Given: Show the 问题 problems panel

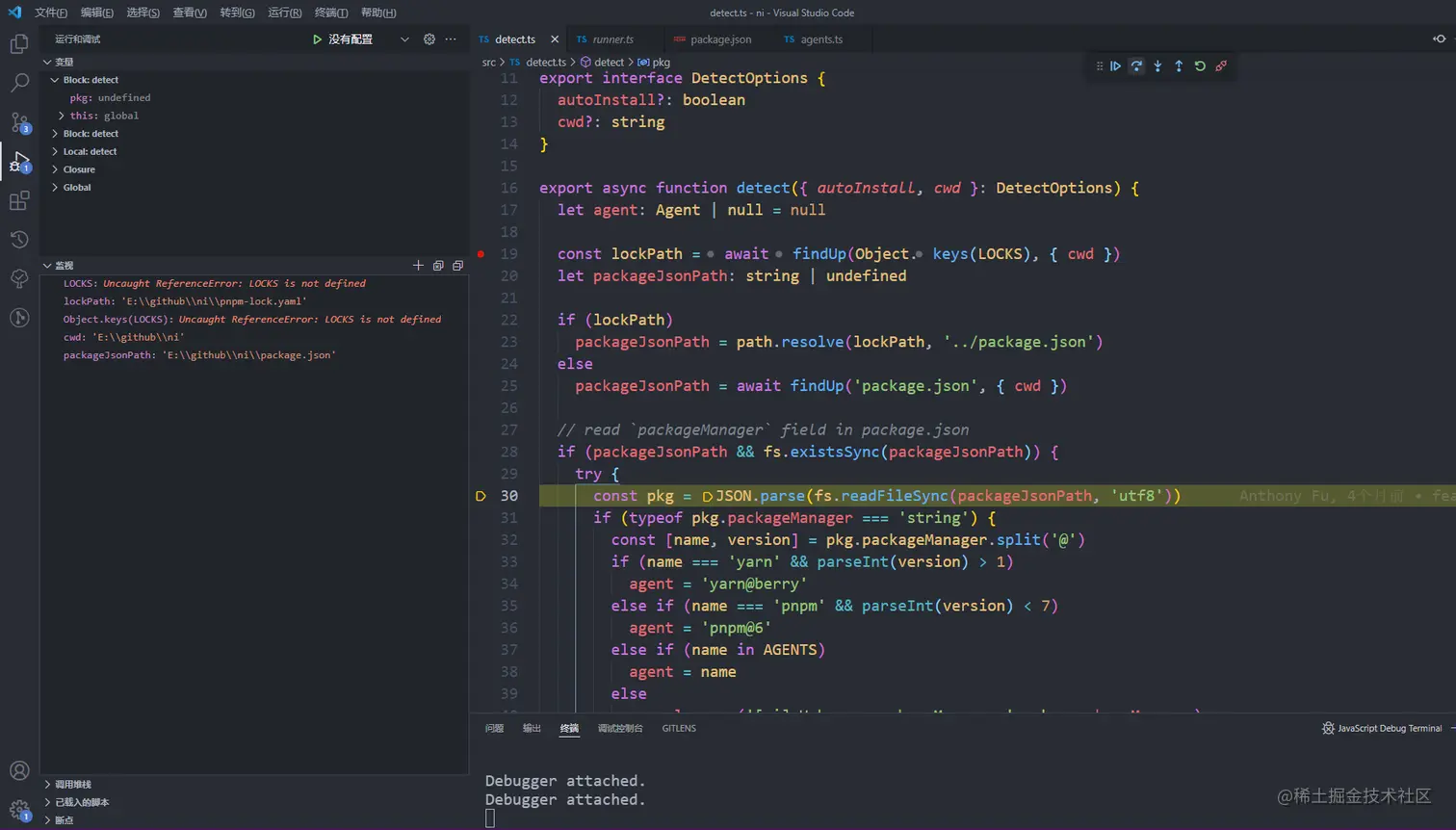Looking at the screenshot, I should point(494,729).
